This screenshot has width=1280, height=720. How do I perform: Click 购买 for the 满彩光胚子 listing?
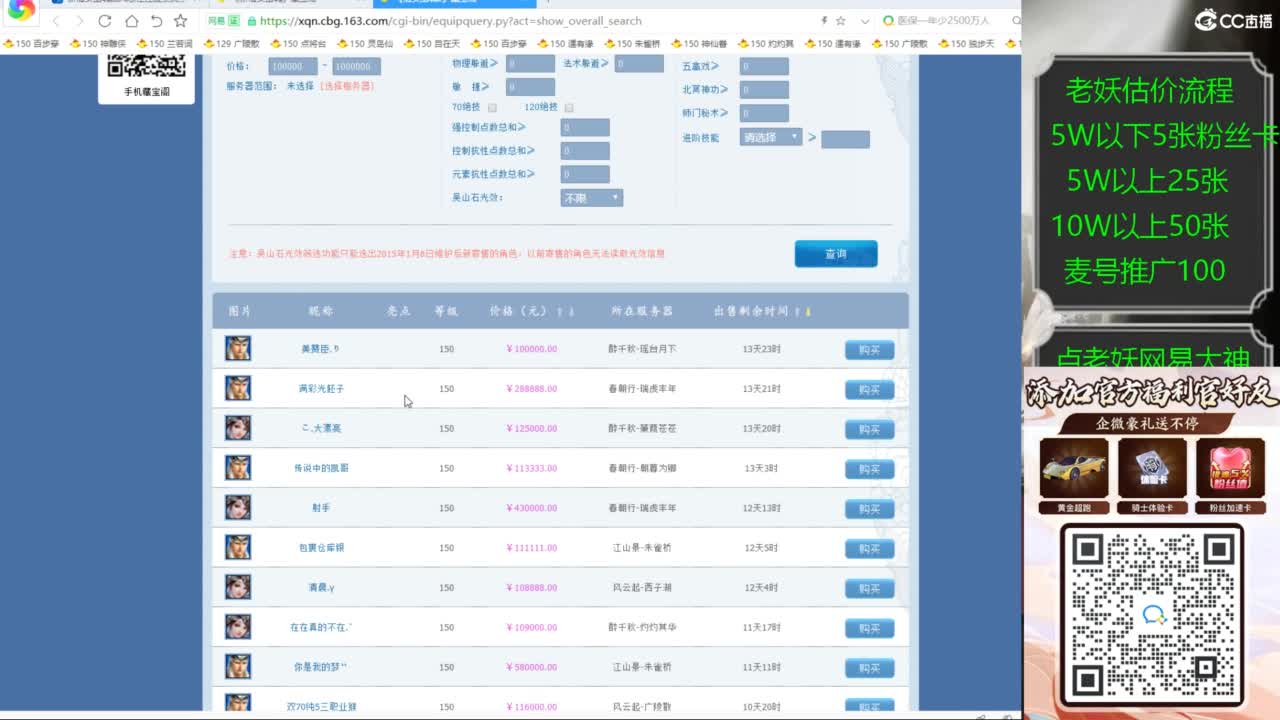(869, 390)
